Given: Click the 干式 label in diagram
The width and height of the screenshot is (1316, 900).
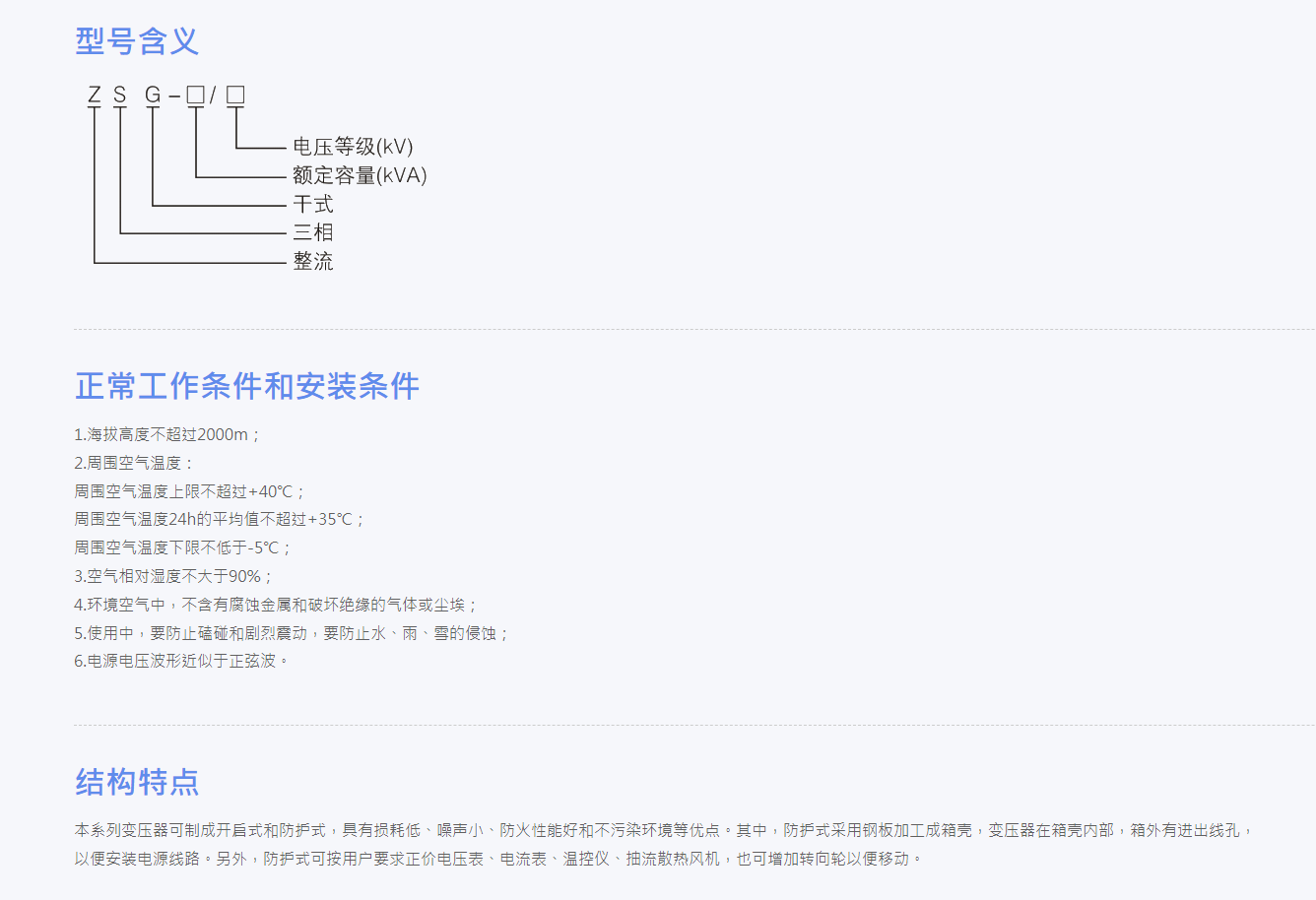Looking at the screenshot, I should click(x=313, y=204).
